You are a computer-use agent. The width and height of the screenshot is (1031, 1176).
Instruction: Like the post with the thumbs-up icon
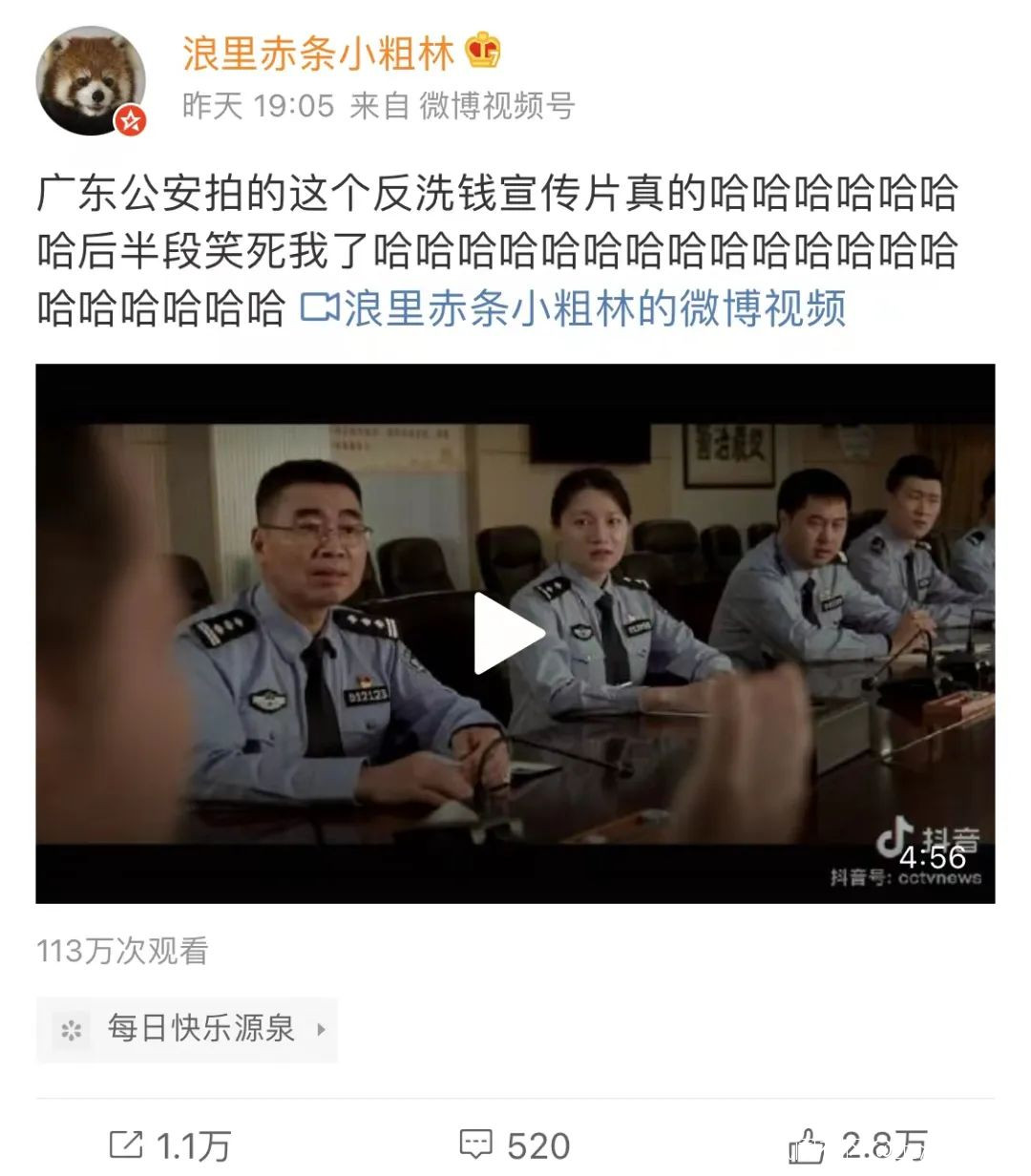[807, 1144]
